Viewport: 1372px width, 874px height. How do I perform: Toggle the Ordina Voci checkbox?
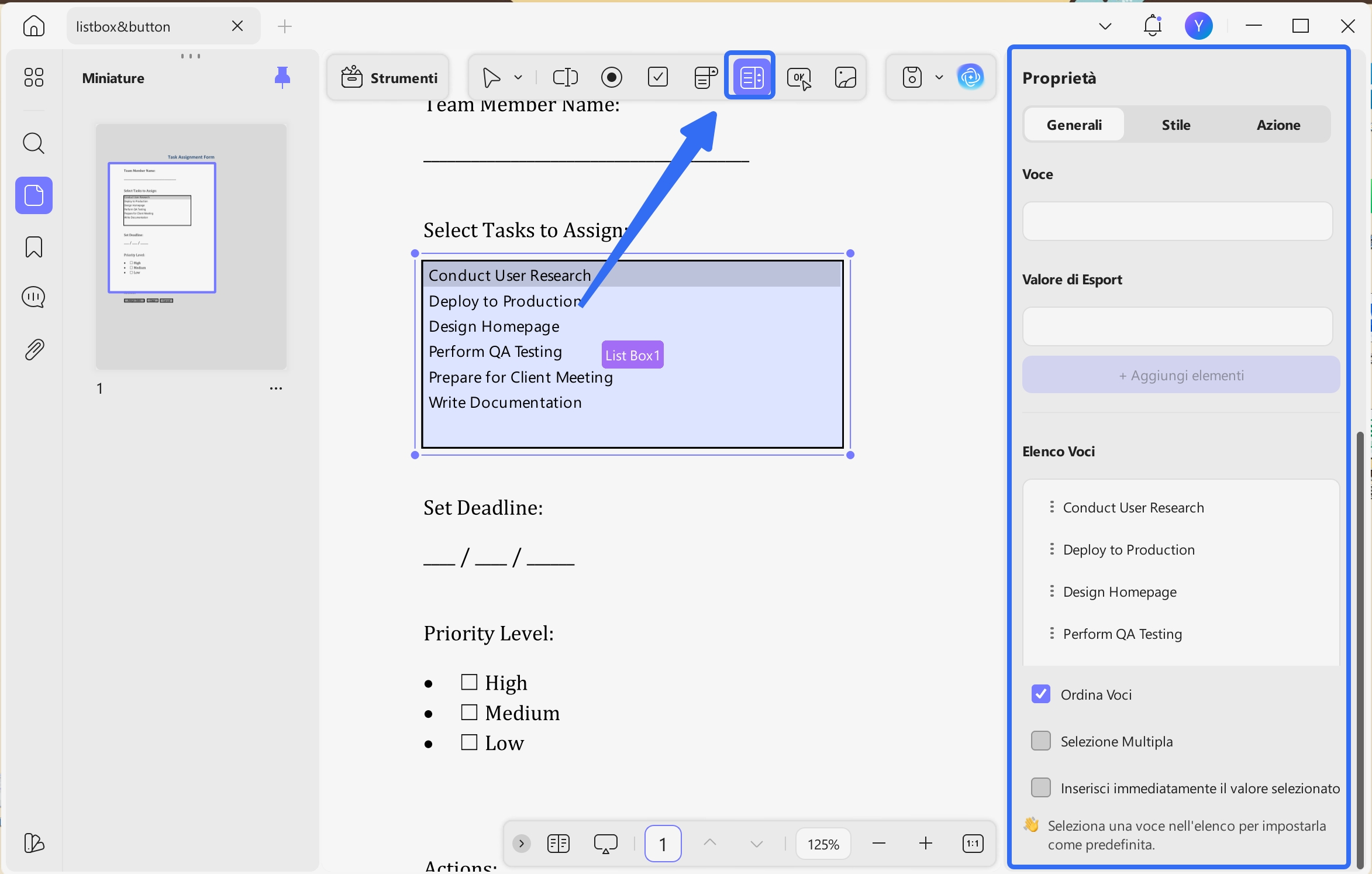click(1040, 694)
